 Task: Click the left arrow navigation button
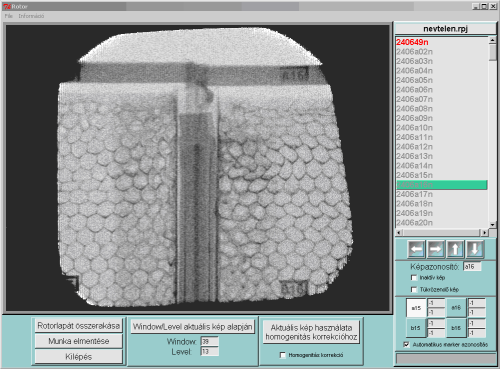click(x=416, y=249)
